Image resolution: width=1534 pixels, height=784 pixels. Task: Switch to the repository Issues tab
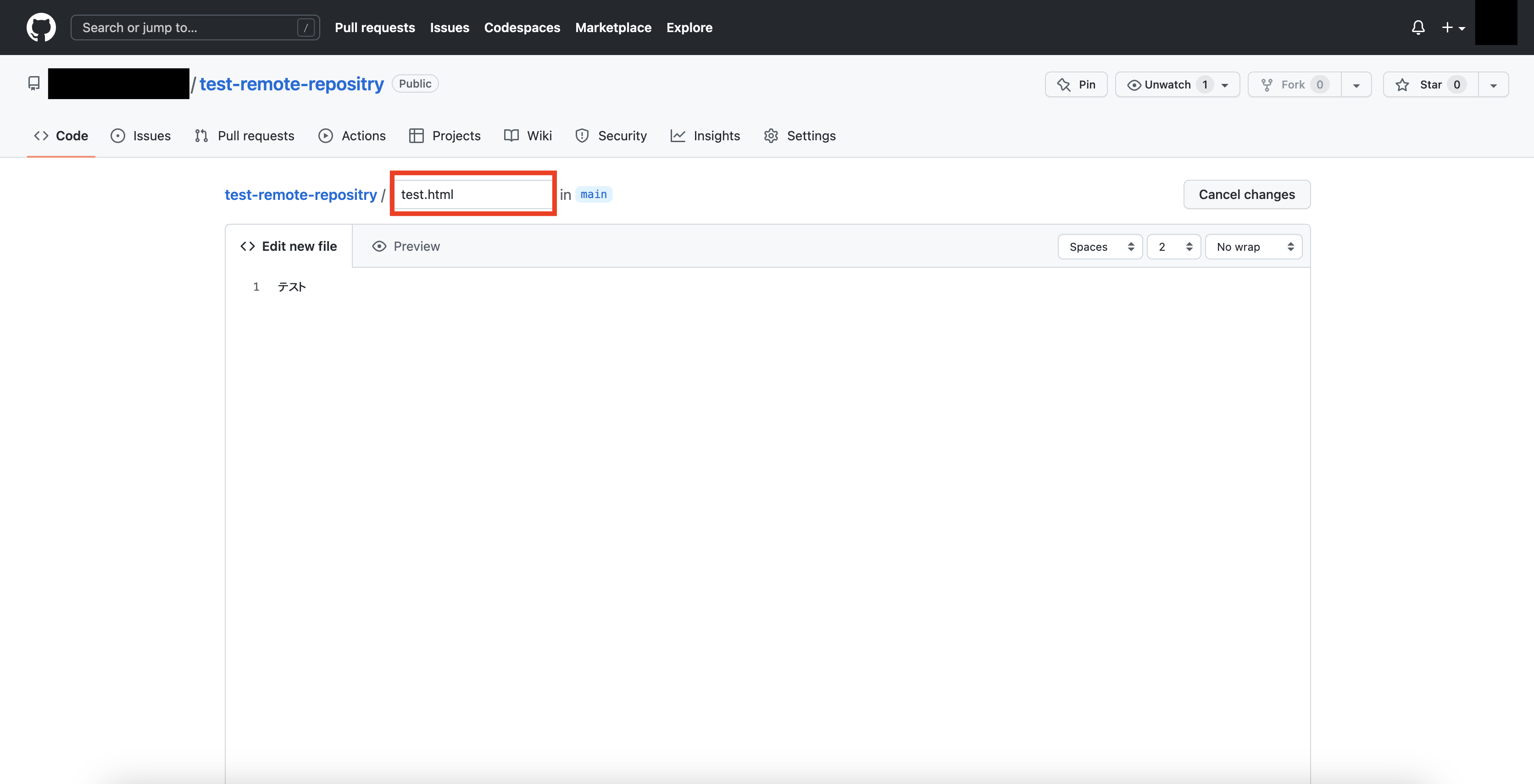click(140, 136)
